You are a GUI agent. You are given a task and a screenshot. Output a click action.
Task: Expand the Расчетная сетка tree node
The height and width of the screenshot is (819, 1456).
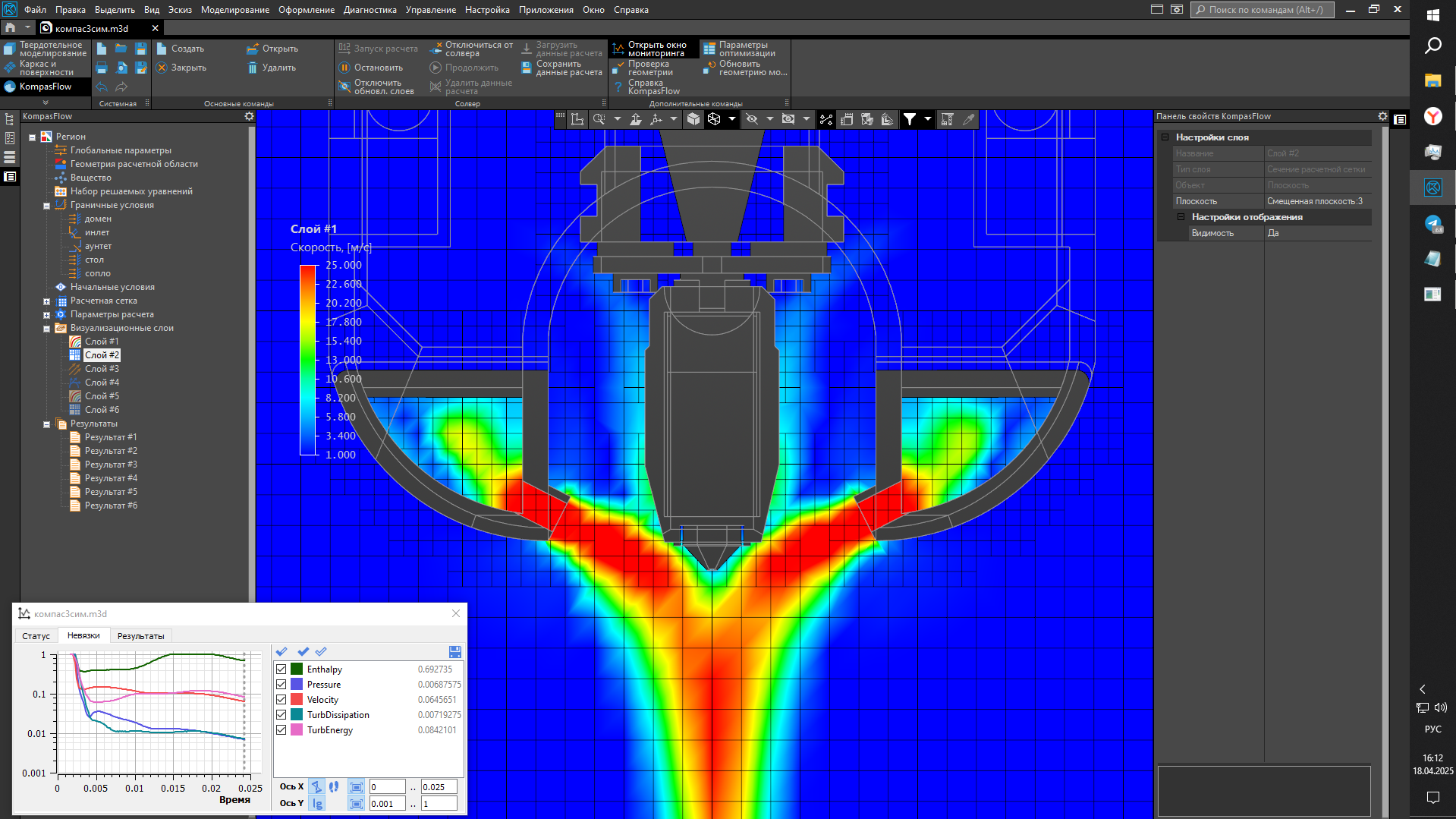tap(46, 301)
